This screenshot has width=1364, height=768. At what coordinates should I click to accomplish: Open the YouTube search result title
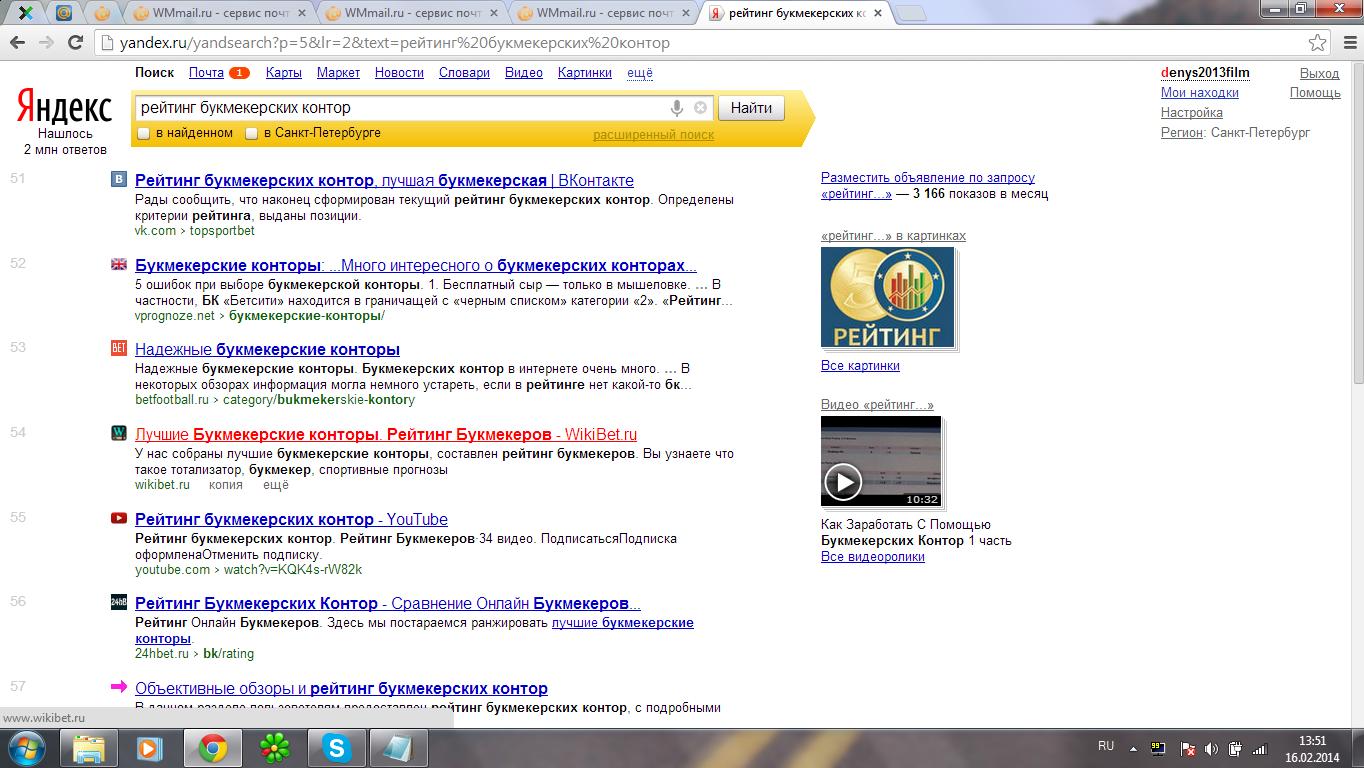point(291,519)
